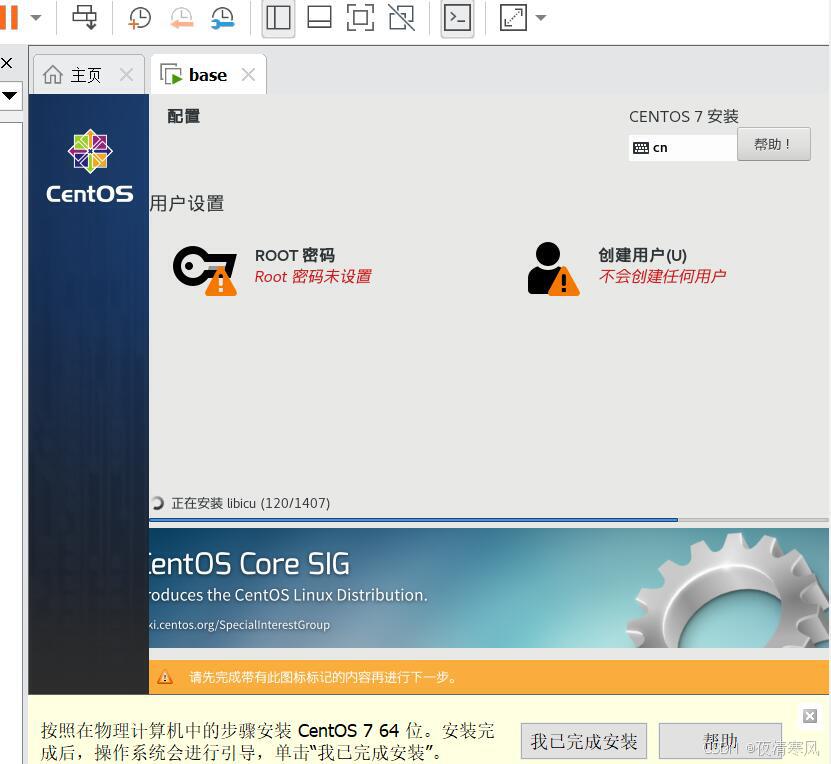The image size is (831, 764).
Task: Click the Unity mode icon
Action: [x=402, y=17]
